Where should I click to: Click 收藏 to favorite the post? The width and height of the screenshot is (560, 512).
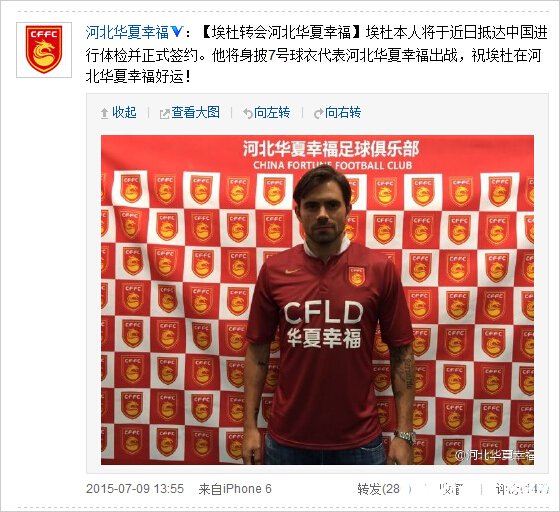click(451, 489)
